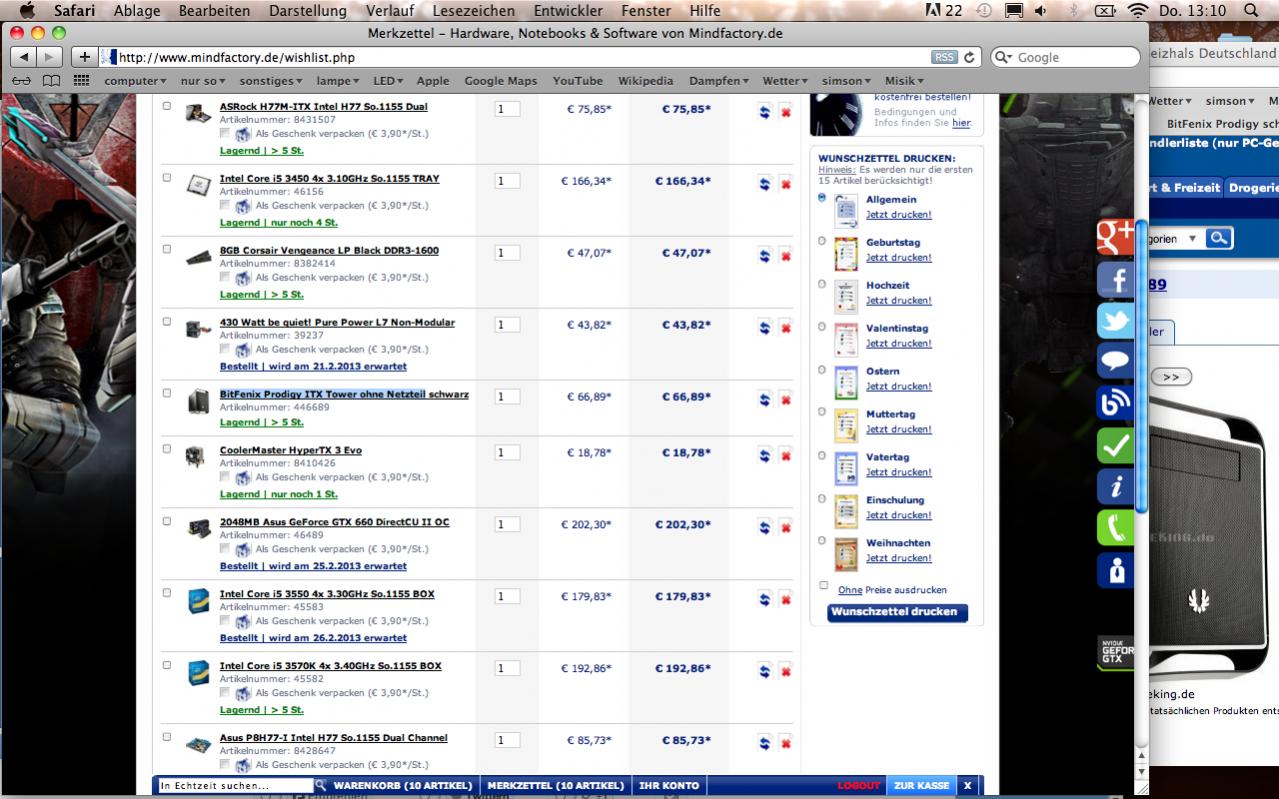Viewport: 1279px width, 799px height.
Task: Expand the 'Wetter' bookmarks folder in front window
Action: tap(786, 81)
